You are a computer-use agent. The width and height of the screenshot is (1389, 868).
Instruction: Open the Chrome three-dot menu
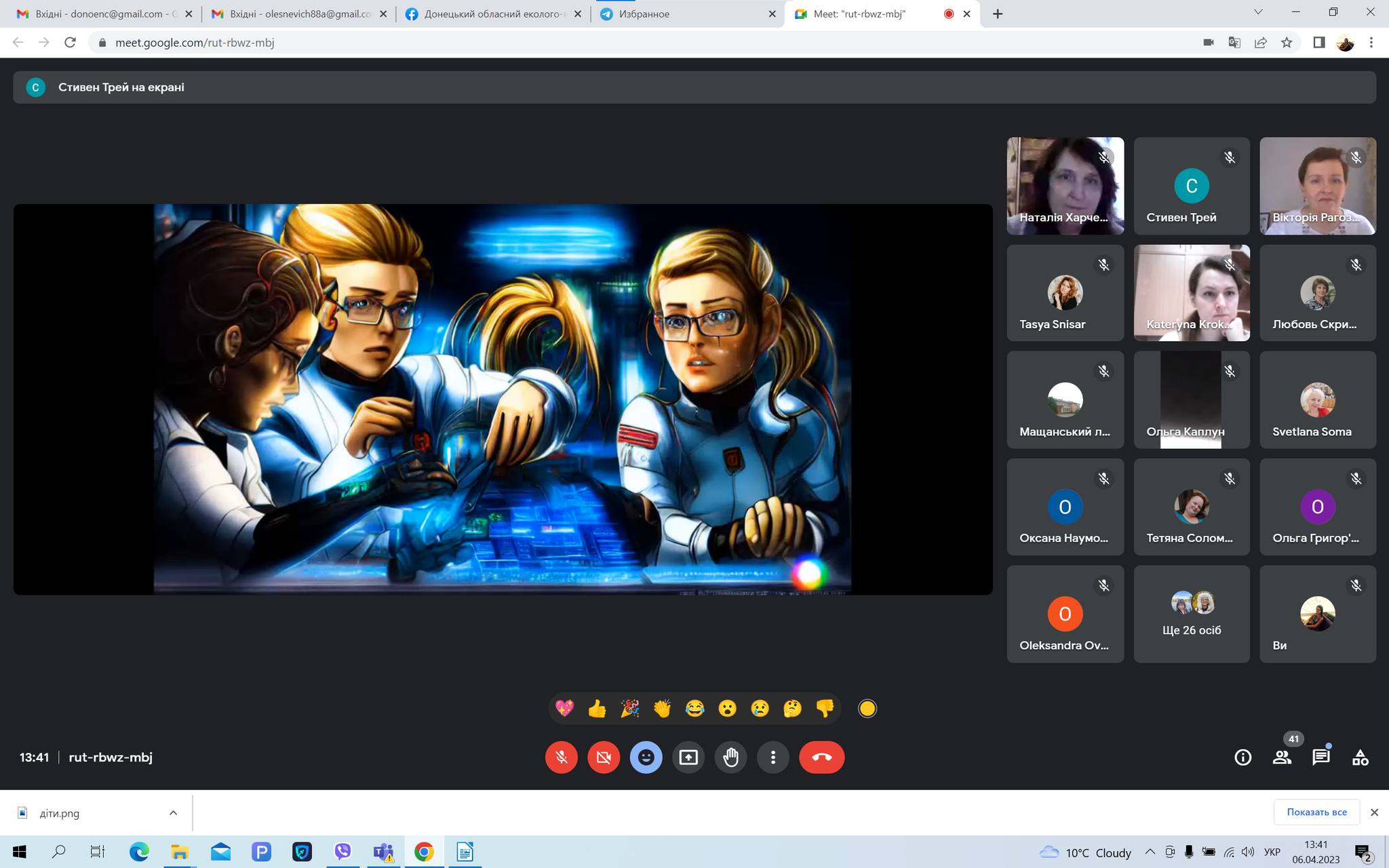pyautogui.click(x=1371, y=42)
